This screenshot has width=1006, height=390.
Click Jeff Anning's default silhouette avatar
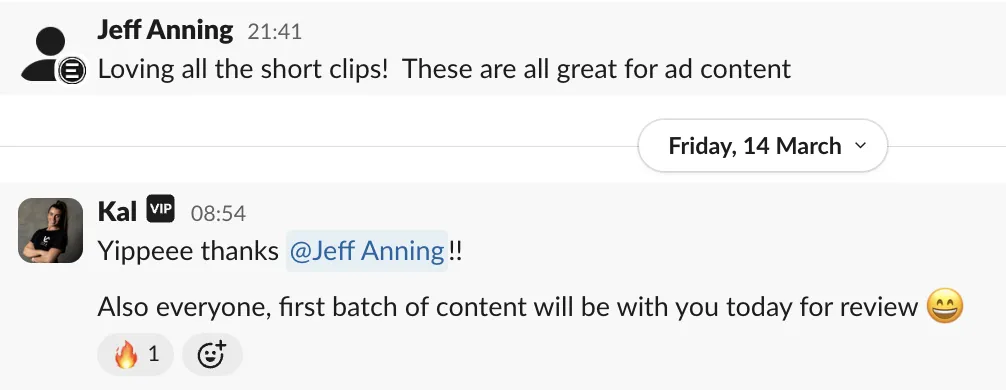pyautogui.click(x=46, y=53)
